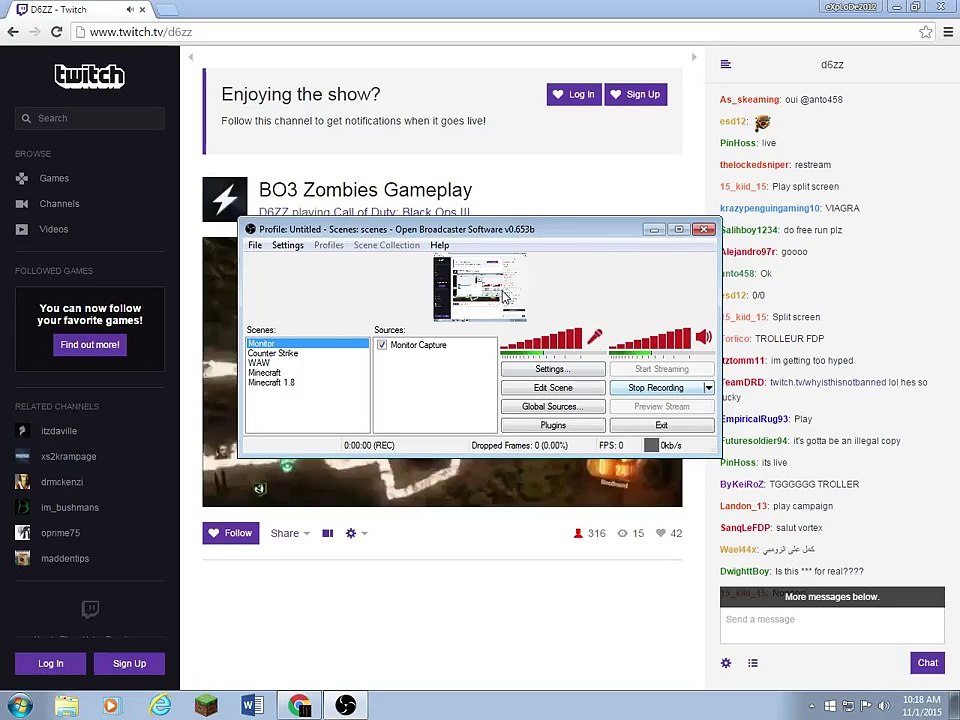
Task: Focus the sidebar Search field
Action: pos(90,119)
